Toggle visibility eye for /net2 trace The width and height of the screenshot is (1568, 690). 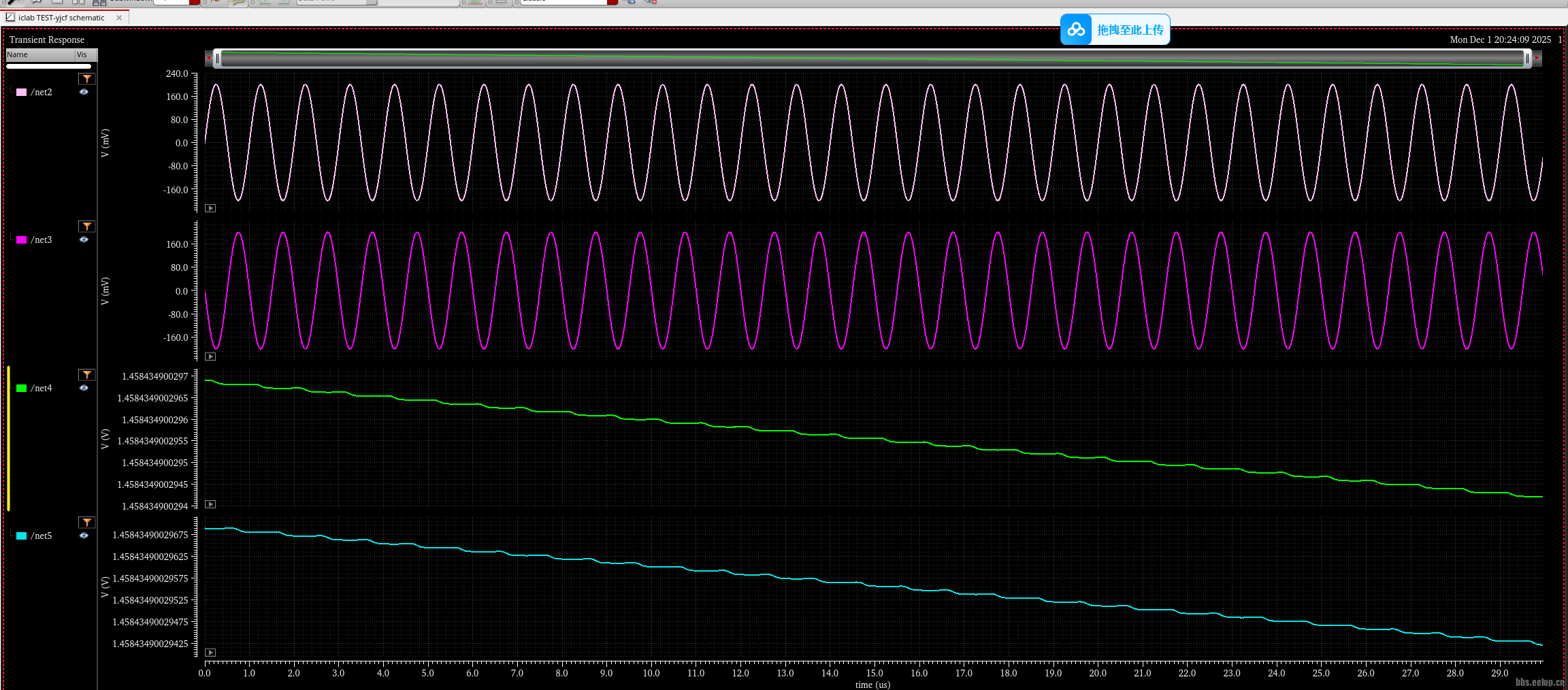[x=84, y=92]
